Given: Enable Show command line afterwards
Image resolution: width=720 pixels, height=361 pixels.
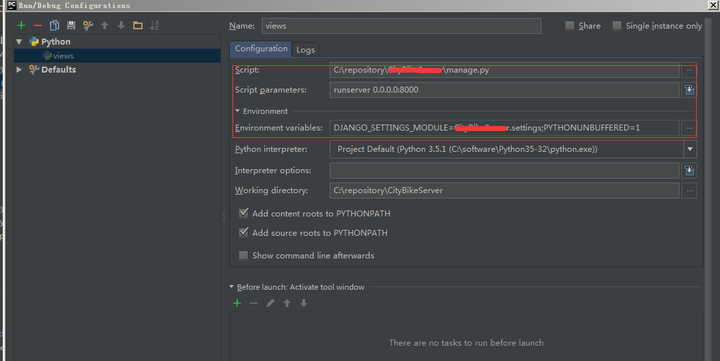Looking at the screenshot, I should (243, 255).
